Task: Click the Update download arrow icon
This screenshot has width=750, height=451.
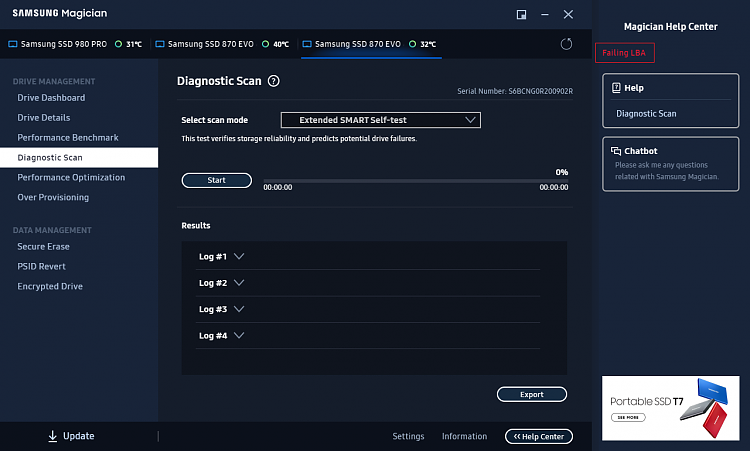Action: pos(53,436)
